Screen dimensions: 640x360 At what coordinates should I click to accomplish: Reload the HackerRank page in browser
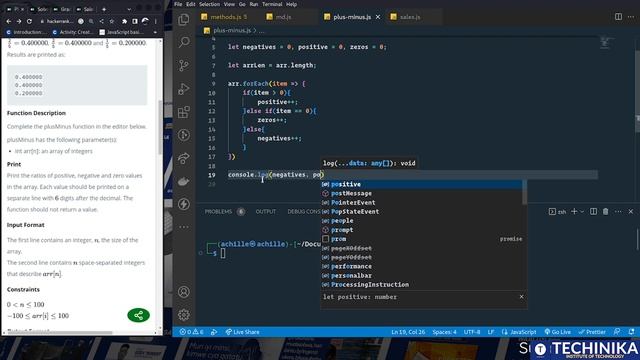point(29,21)
